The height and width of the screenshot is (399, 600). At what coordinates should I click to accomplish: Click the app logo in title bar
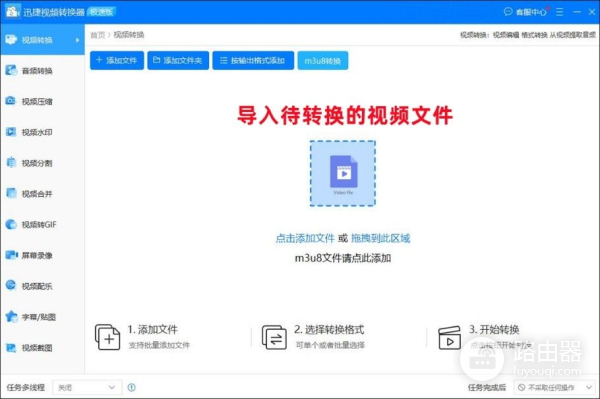tap(12, 11)
